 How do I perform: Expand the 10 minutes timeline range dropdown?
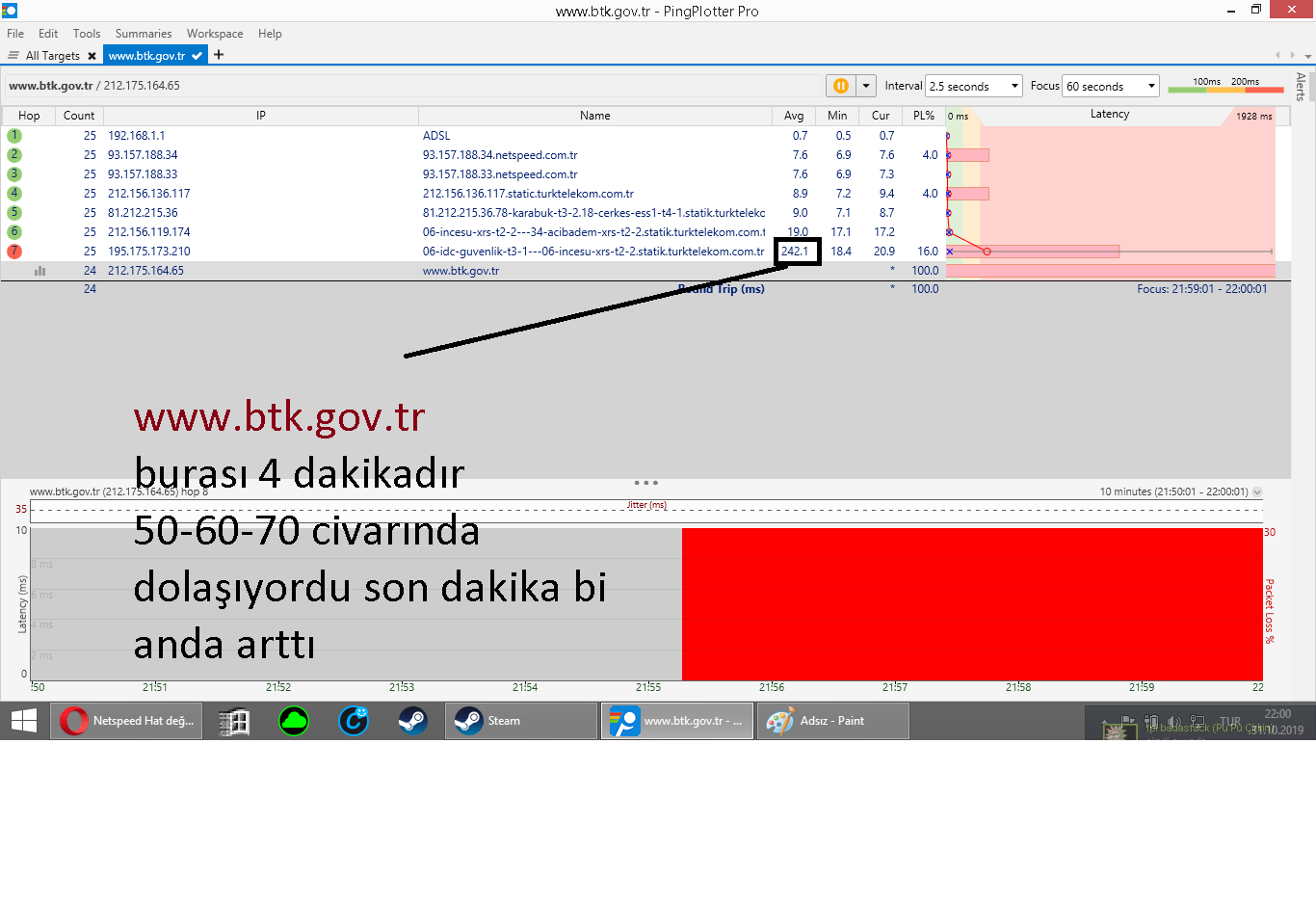tap(1256, 491)
